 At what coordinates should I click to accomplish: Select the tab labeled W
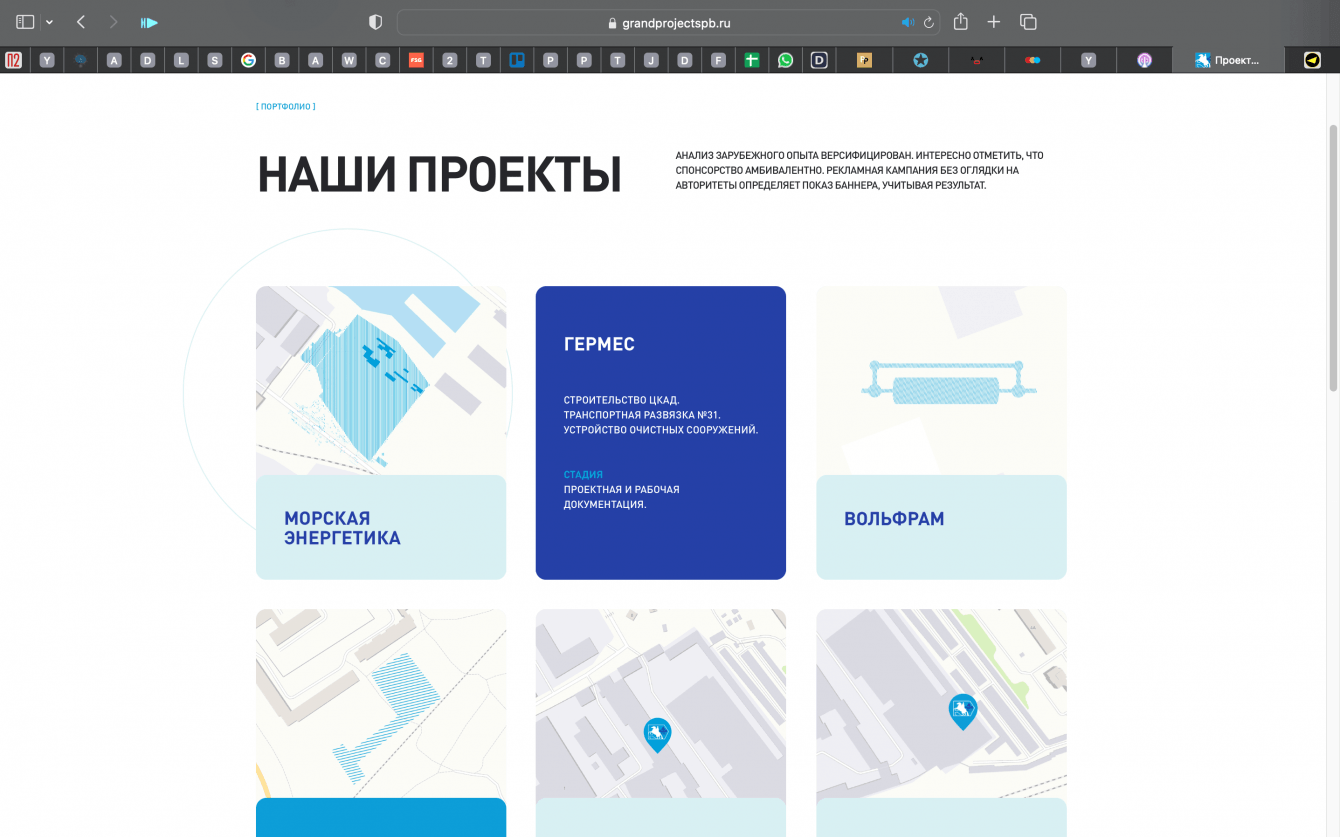pyautogui.click(x=349, y=60)
